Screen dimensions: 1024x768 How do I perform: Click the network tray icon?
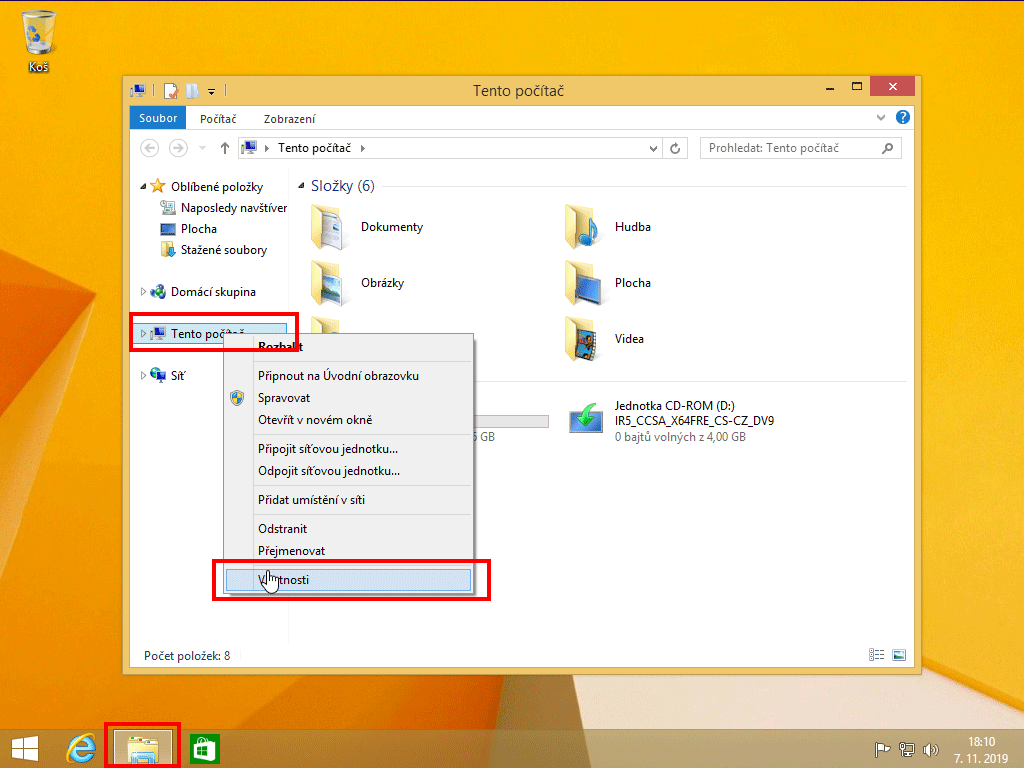pyautogui.click(x=906, y=750)
